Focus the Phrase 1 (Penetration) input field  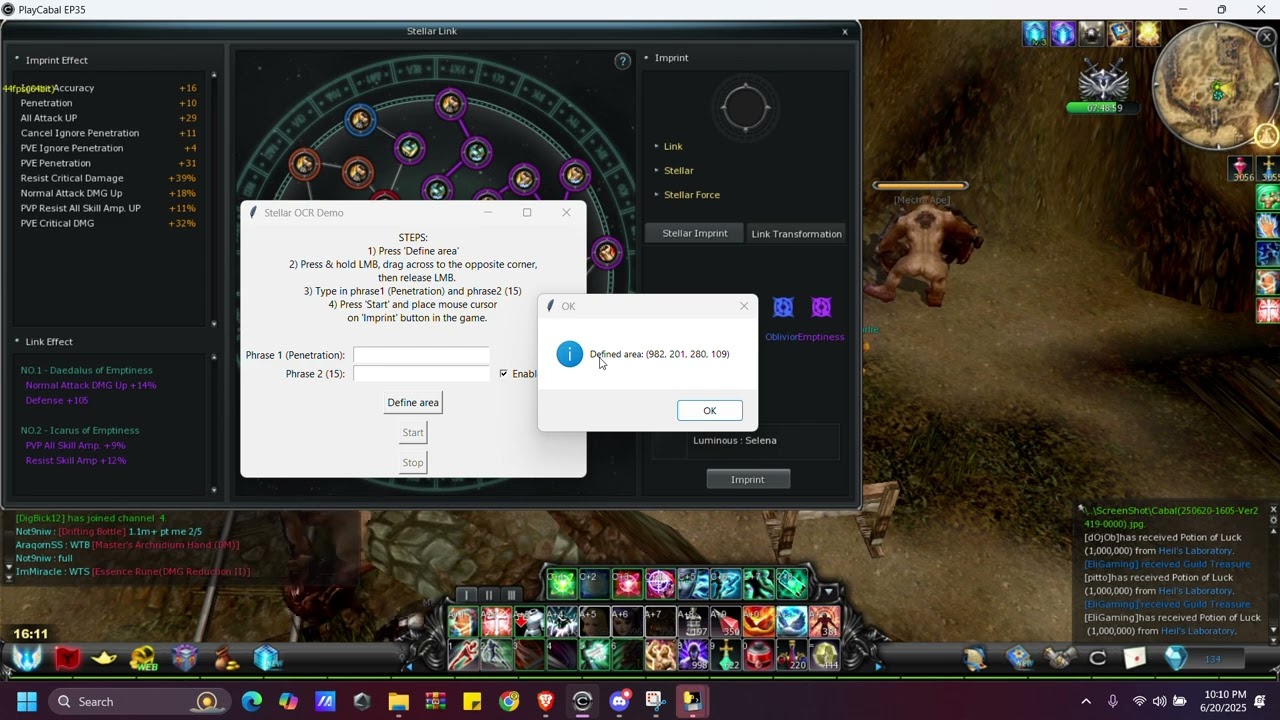421,355
